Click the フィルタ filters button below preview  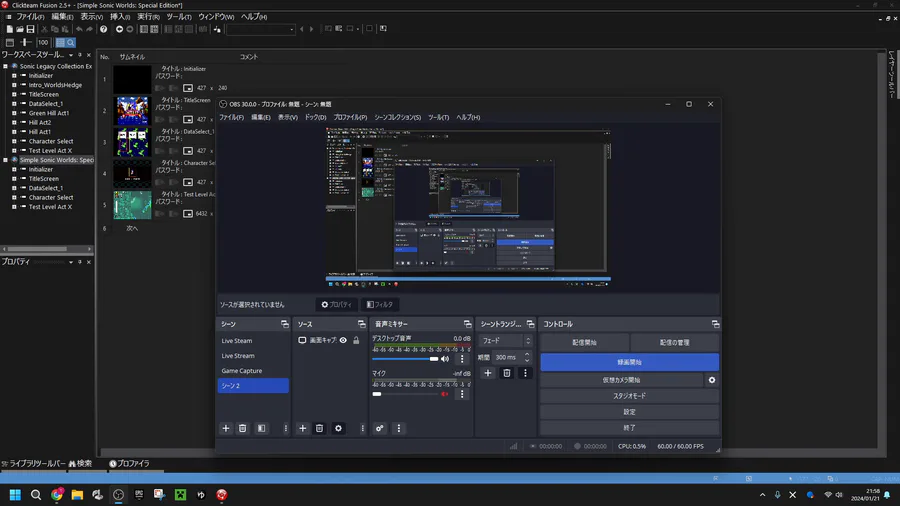point(380,305)
